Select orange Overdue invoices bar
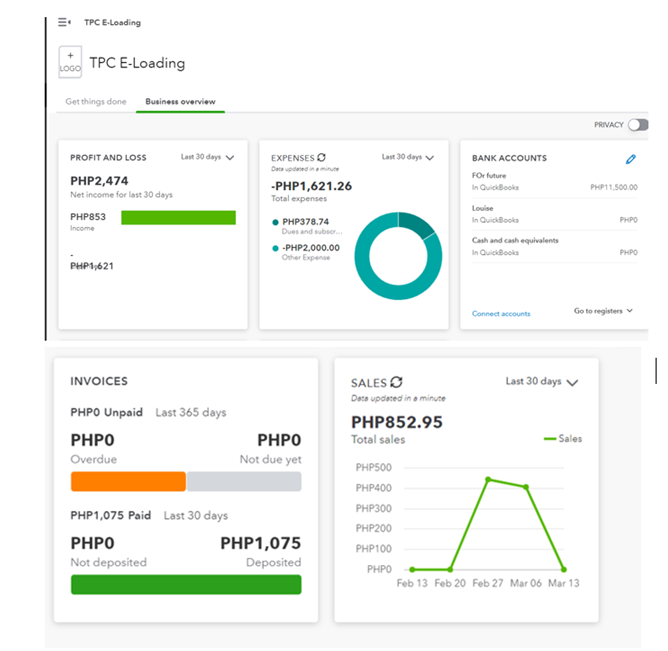The height and width of the screenshot is (651, 668). tap(128, 481)
